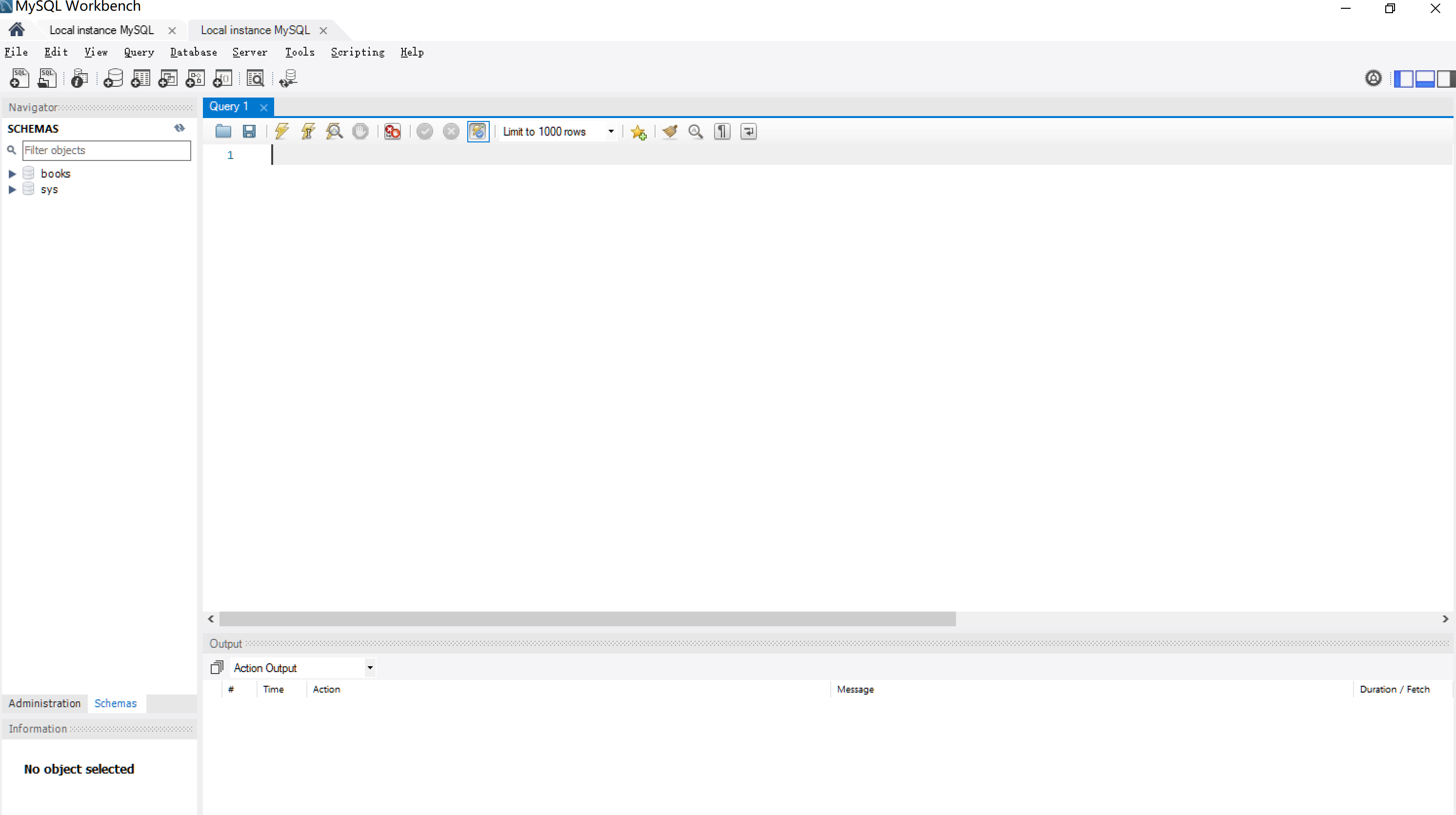1456x815 pixels.
Task: Switch to the Administration tab
Action: [45, 703]
